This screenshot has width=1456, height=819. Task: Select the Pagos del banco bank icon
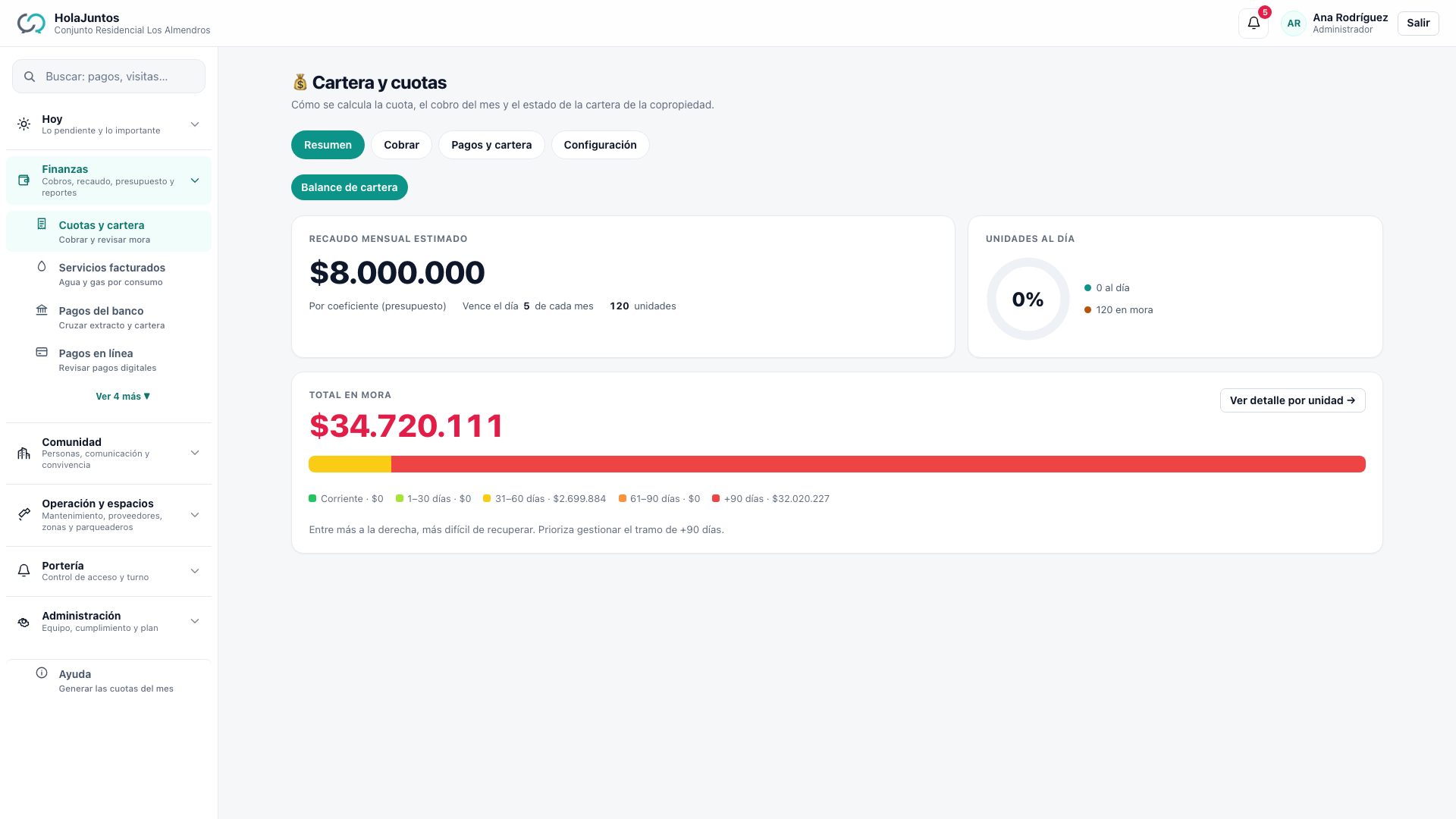pos(42,310)
